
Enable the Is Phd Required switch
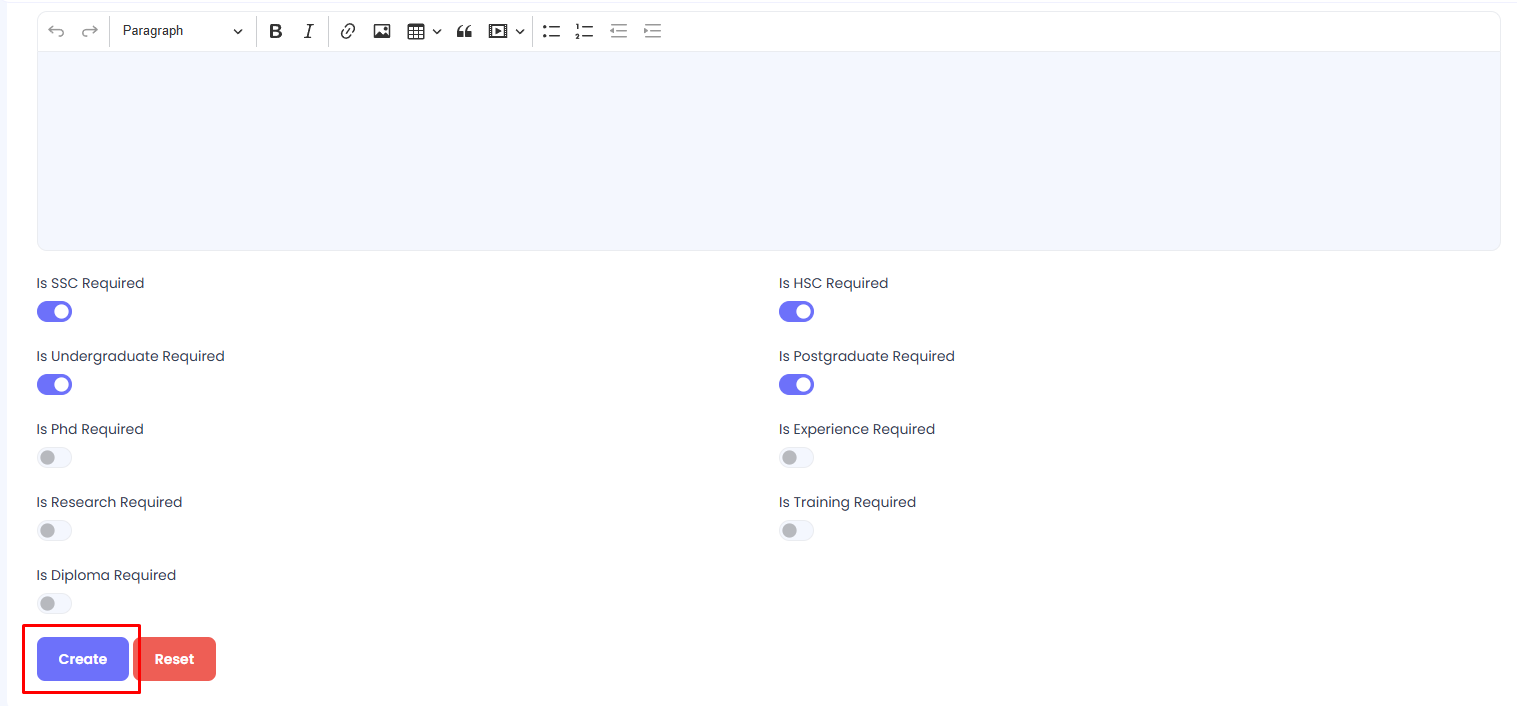coord(55,458)
